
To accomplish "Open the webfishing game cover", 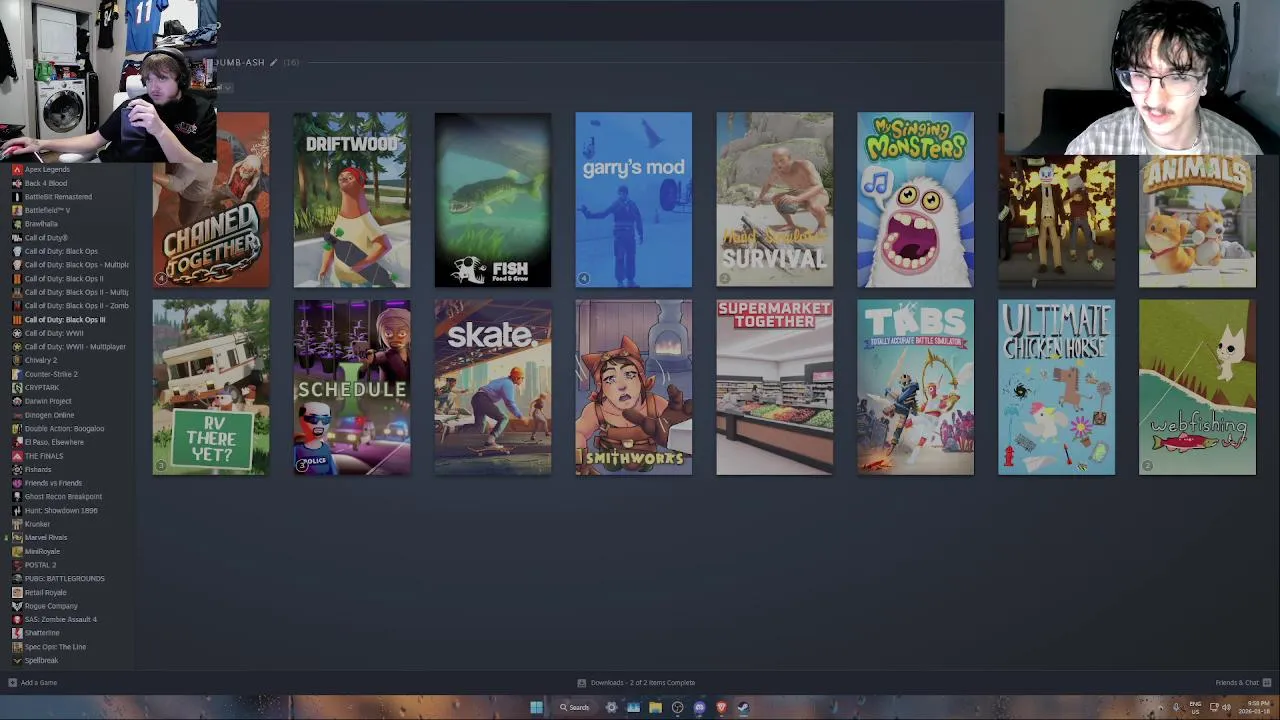I will click(1198, 387).
